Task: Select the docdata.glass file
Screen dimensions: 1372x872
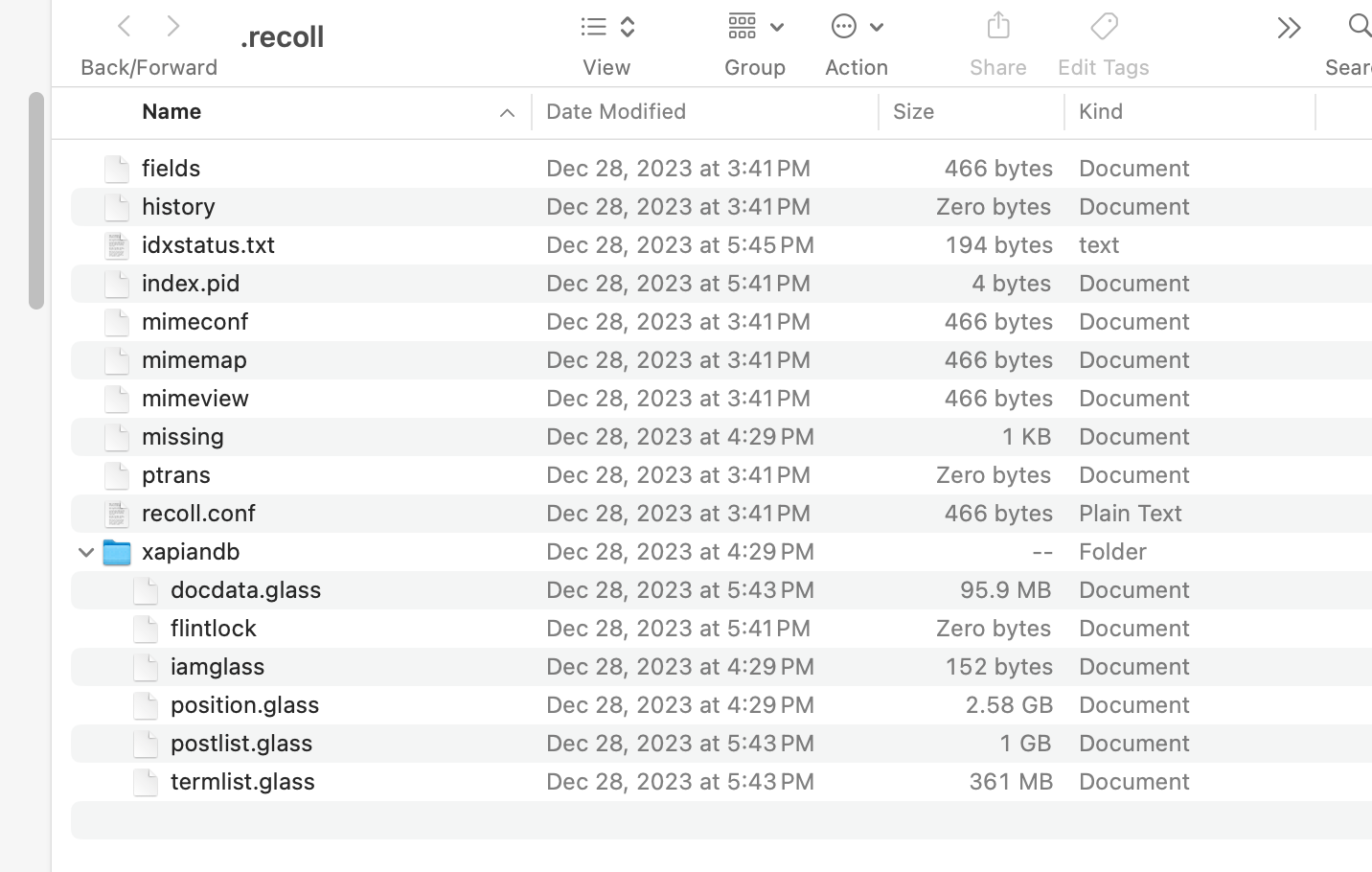Action: click(x=246, y=590)
